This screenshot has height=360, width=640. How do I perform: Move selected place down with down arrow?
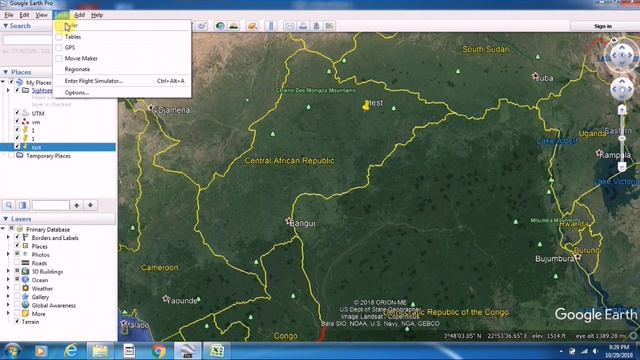tap(90, 205)
